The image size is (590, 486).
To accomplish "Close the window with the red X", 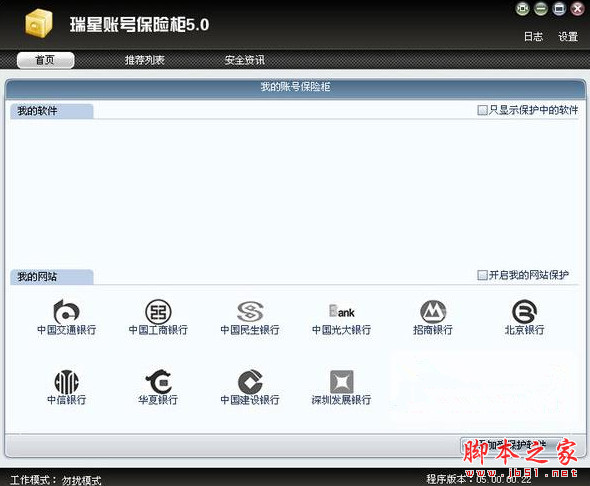I will (578, 9).
